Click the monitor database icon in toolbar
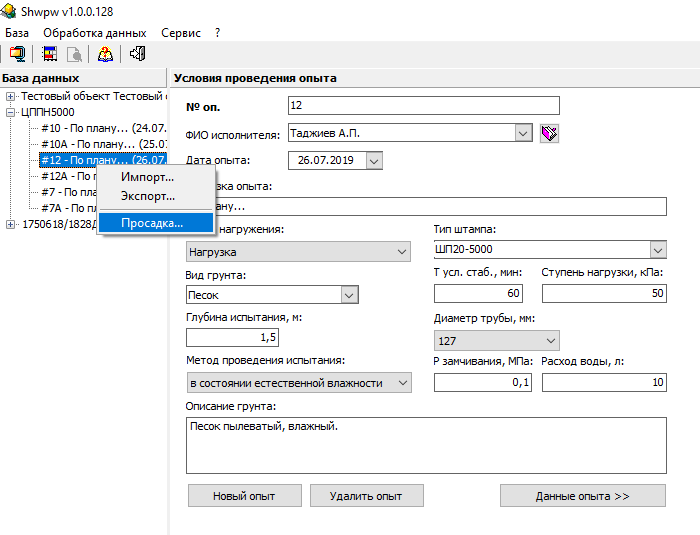 tap(16, 54)
